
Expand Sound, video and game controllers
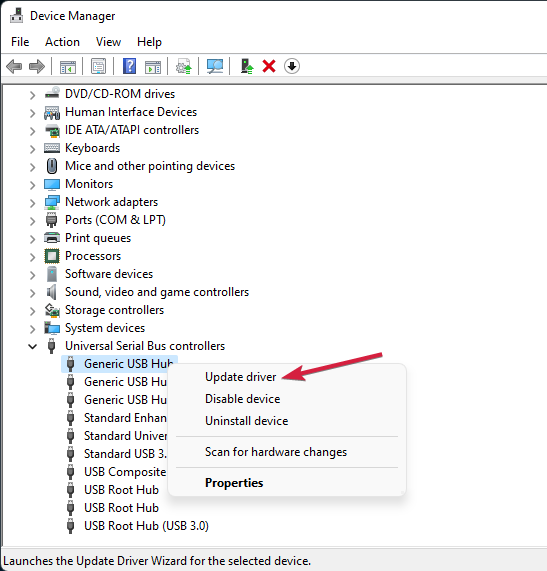click(x=32, y=293)
